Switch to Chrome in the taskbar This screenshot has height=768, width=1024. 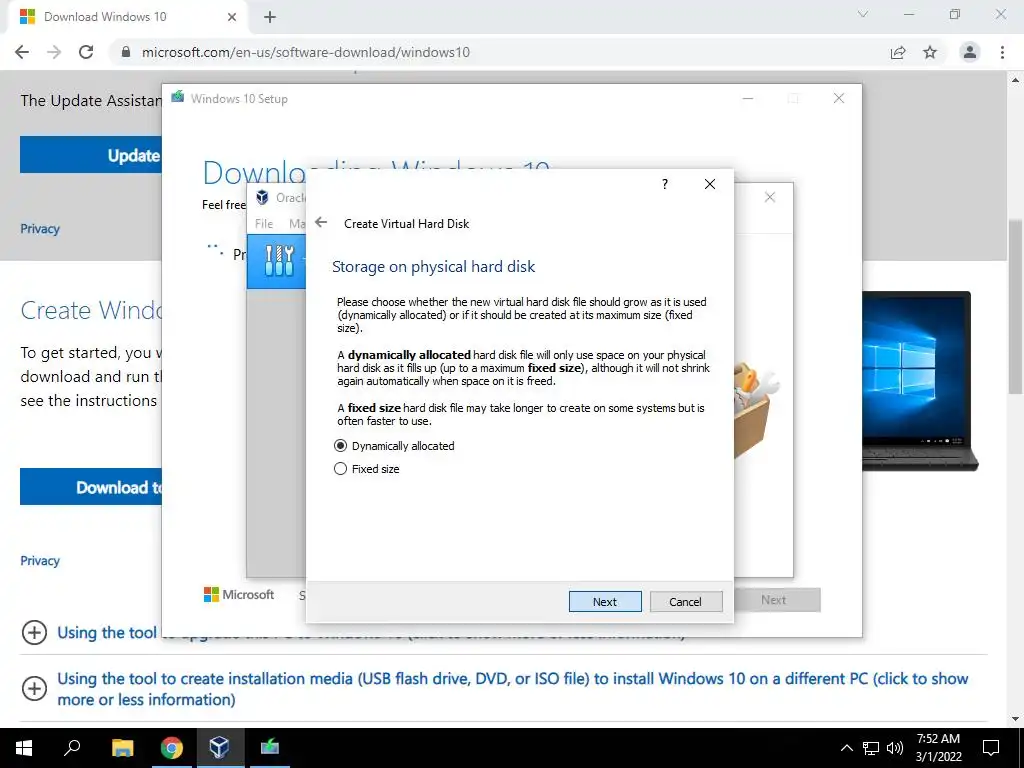tap(171, 748)
